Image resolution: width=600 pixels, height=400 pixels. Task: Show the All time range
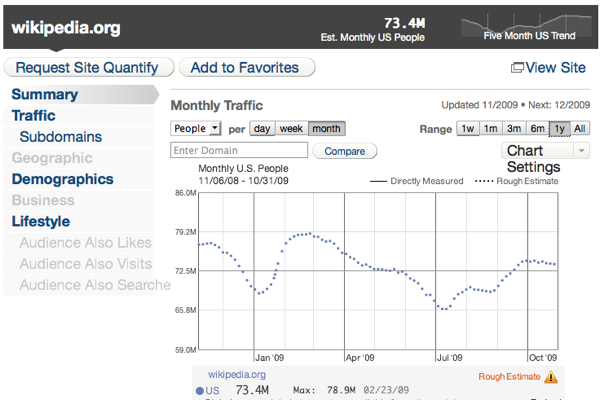coord(581,128)
